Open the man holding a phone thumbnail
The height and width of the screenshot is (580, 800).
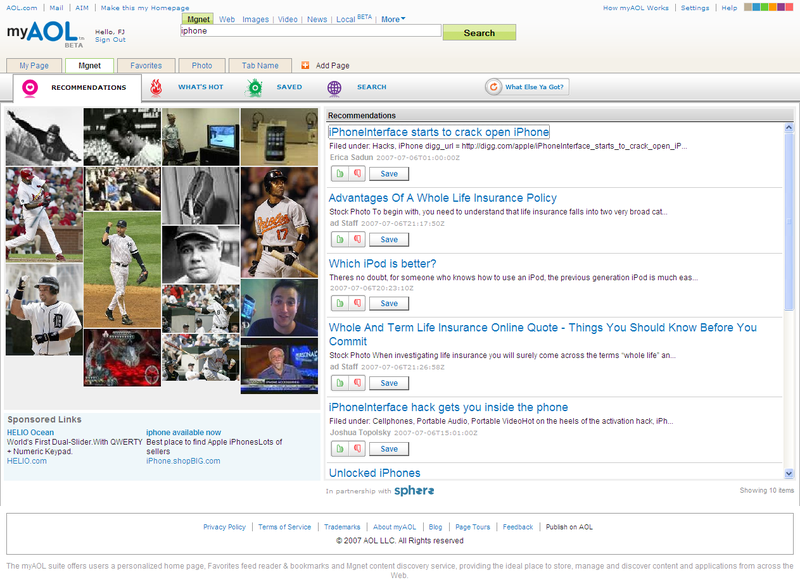click(x=279, y=308)
